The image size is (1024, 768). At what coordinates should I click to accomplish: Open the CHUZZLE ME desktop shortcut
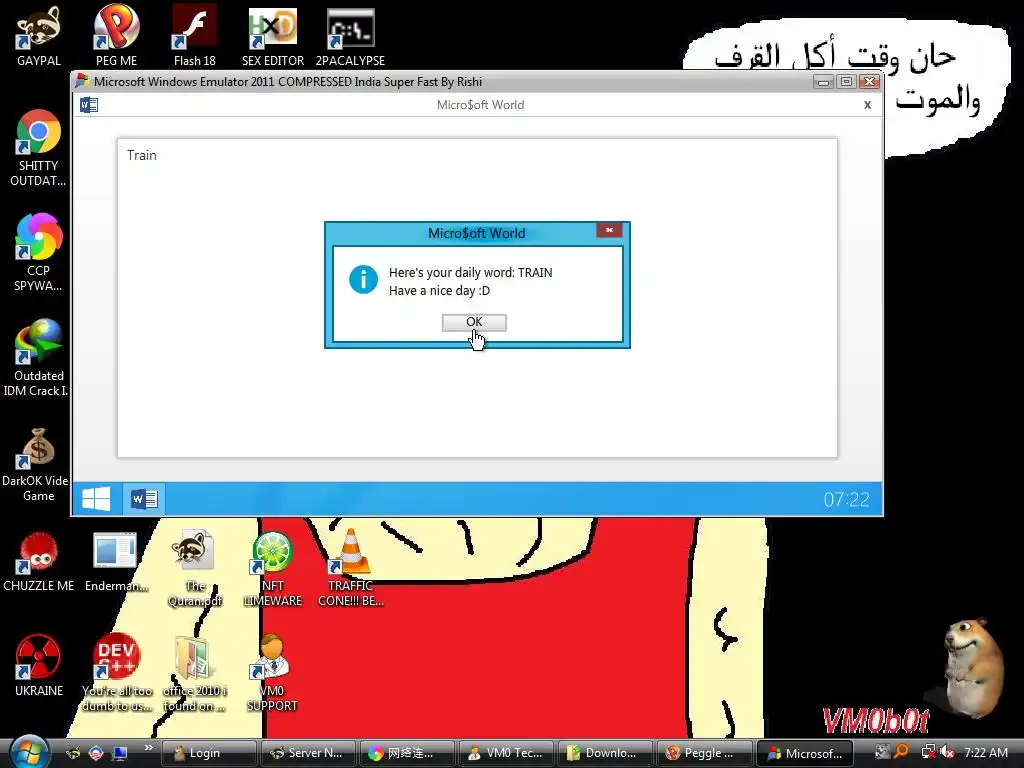(39, 562)
